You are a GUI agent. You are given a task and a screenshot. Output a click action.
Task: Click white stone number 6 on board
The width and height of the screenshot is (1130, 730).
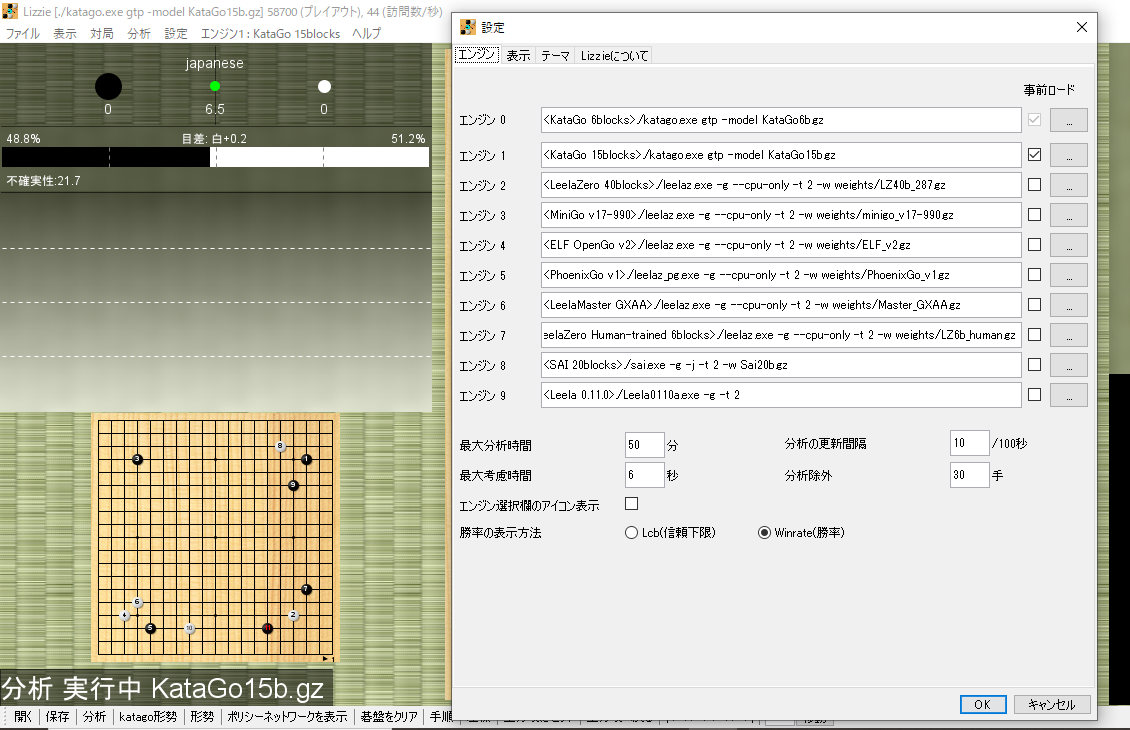point(137,602)
